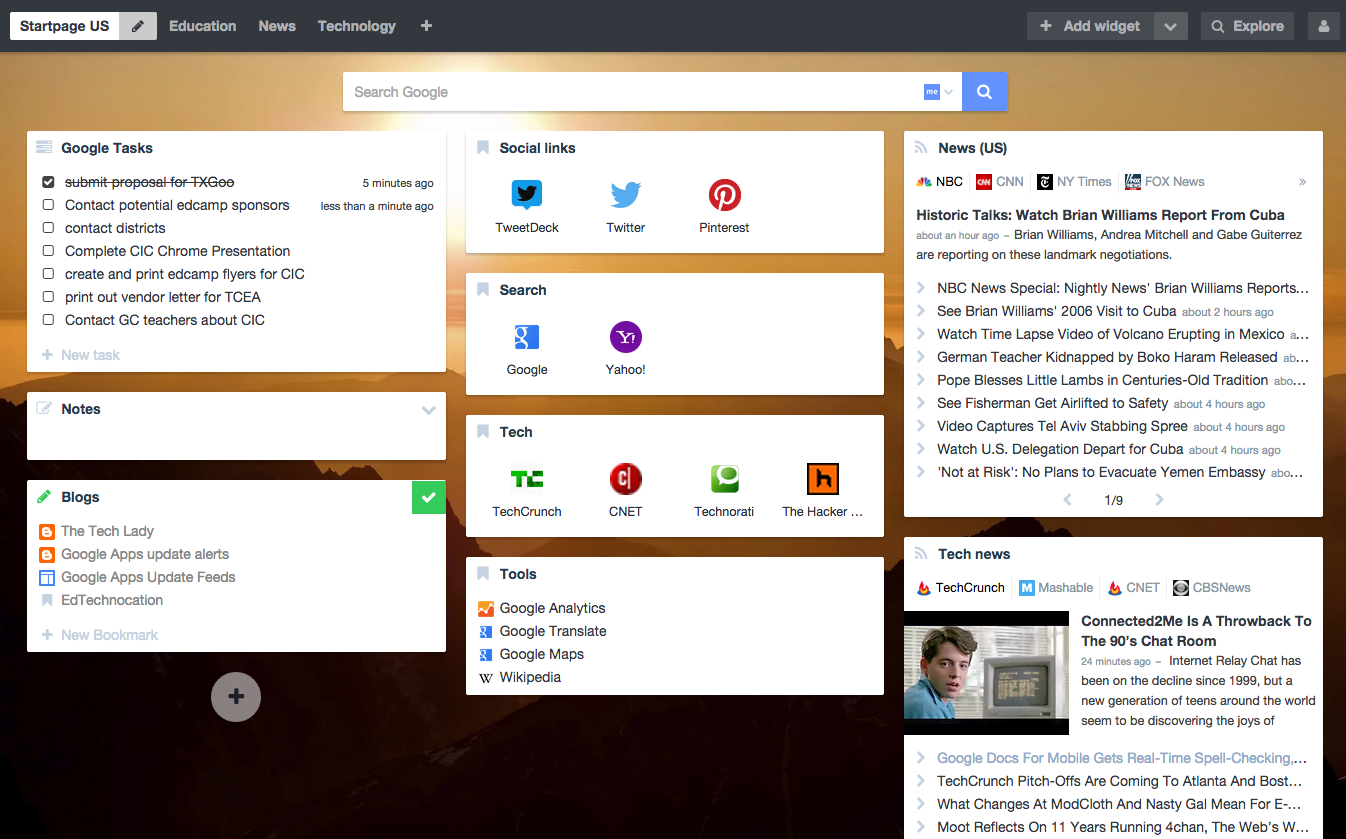The image size is (1346, 839).
Task: Select the NY Times source tab
Action: 1074,182
